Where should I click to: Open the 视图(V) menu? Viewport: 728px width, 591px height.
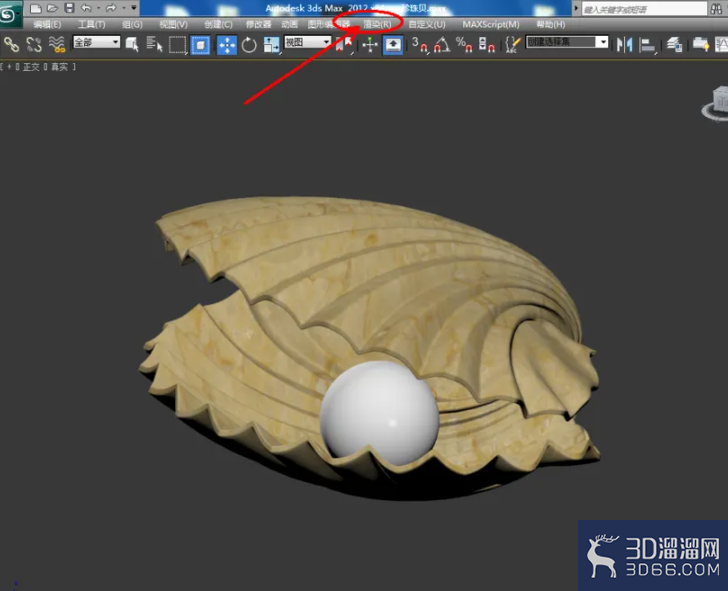coord(173,24)
